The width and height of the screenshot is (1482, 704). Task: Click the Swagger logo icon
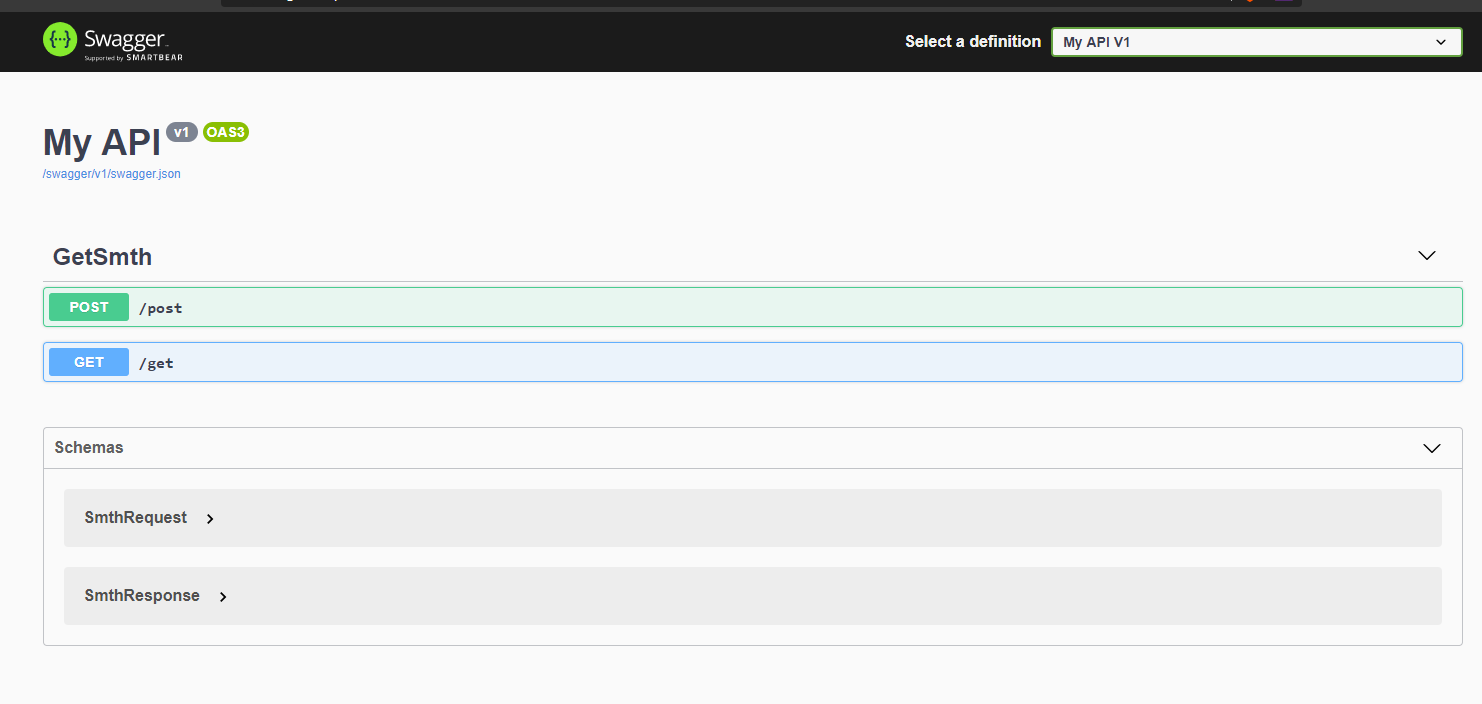click(x=60, y=40)
